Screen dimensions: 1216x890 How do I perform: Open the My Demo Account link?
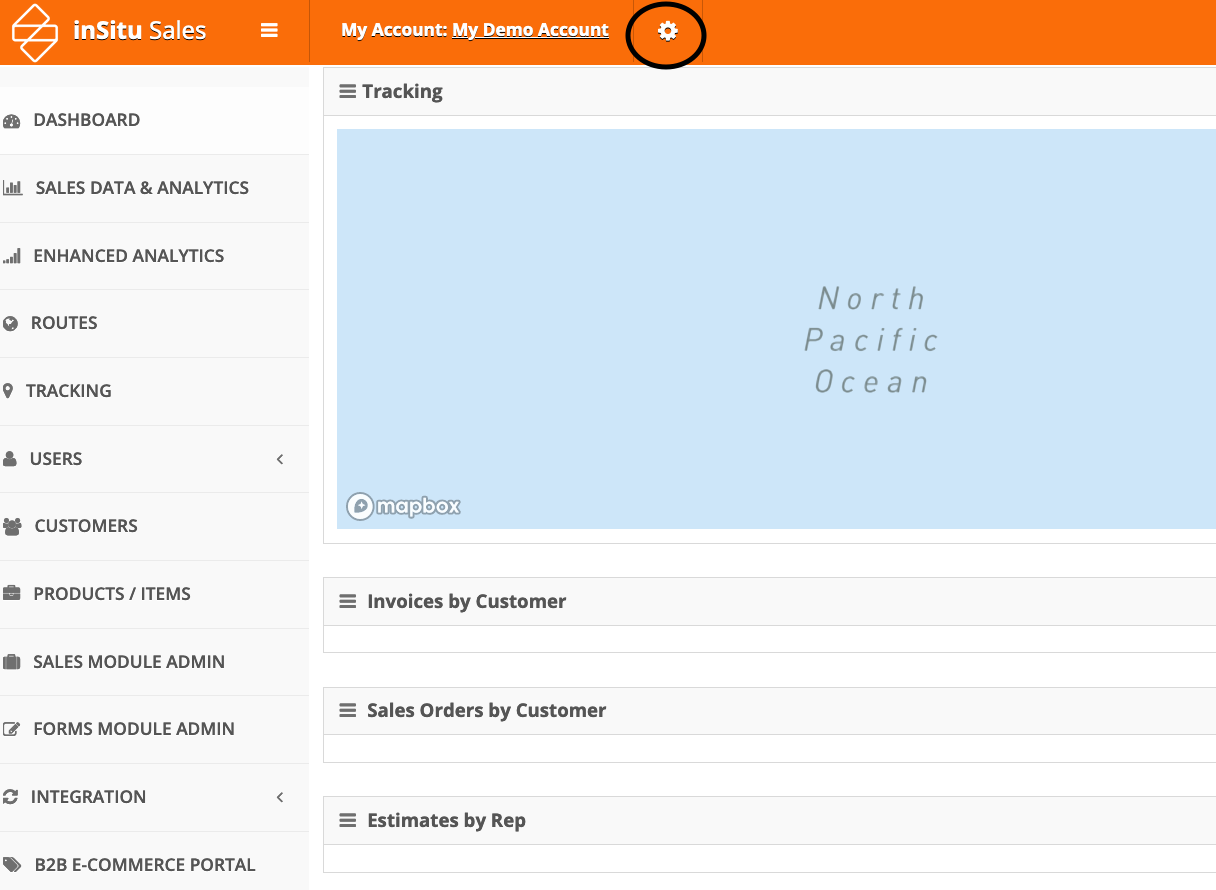point(530,30)
